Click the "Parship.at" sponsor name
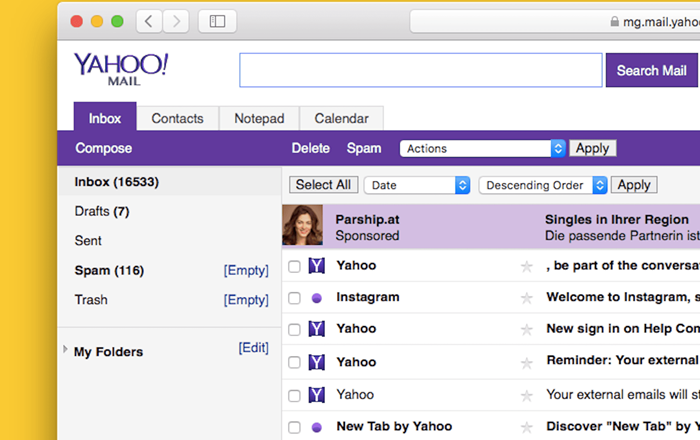Viewport: 700px width, 440px height. 367,220
